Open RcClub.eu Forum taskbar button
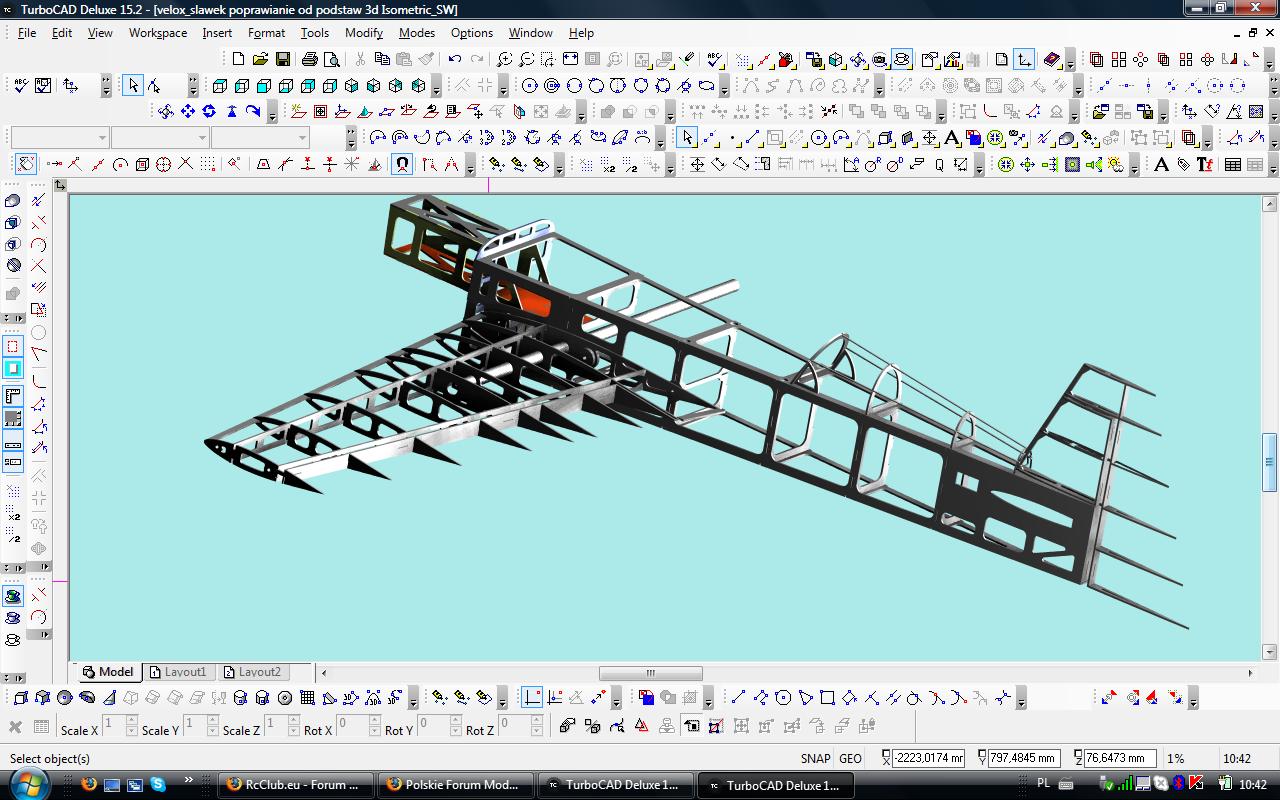1280x800 pixels. [295, 785]
